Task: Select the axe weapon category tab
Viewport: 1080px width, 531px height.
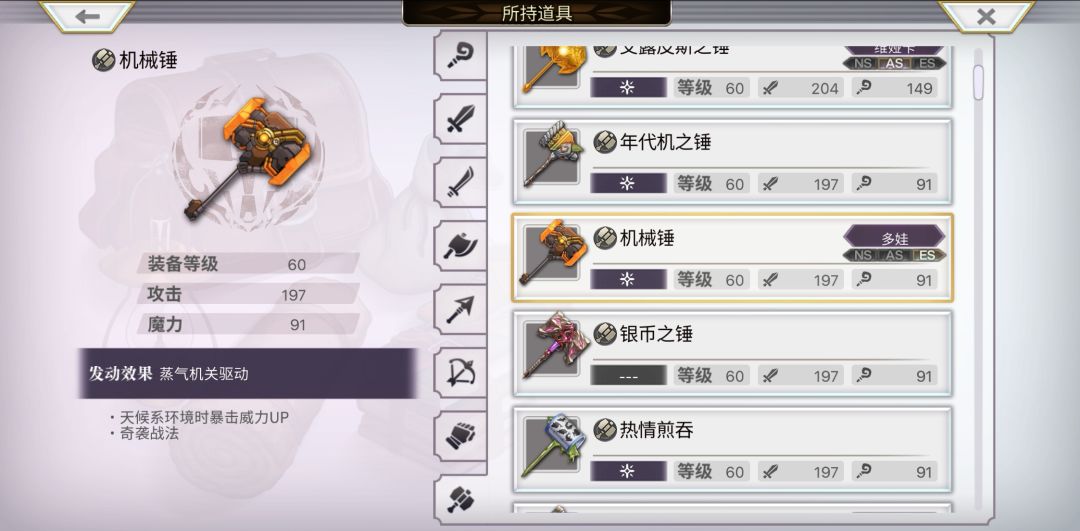Action: point(460,245)
